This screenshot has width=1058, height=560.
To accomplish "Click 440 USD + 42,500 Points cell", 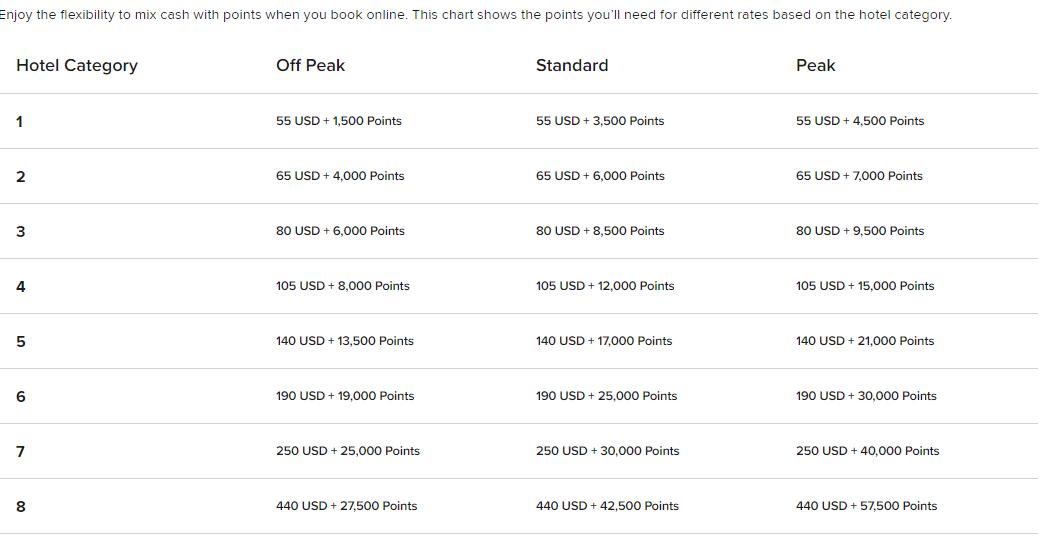I will click(x=607, y=506).
